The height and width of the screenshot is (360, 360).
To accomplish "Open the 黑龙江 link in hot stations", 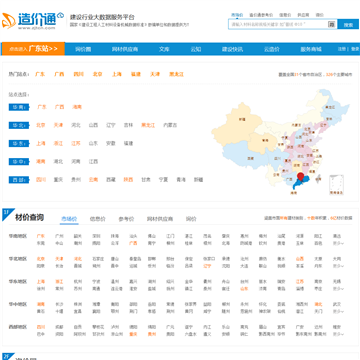I will (x=176, y=74).
